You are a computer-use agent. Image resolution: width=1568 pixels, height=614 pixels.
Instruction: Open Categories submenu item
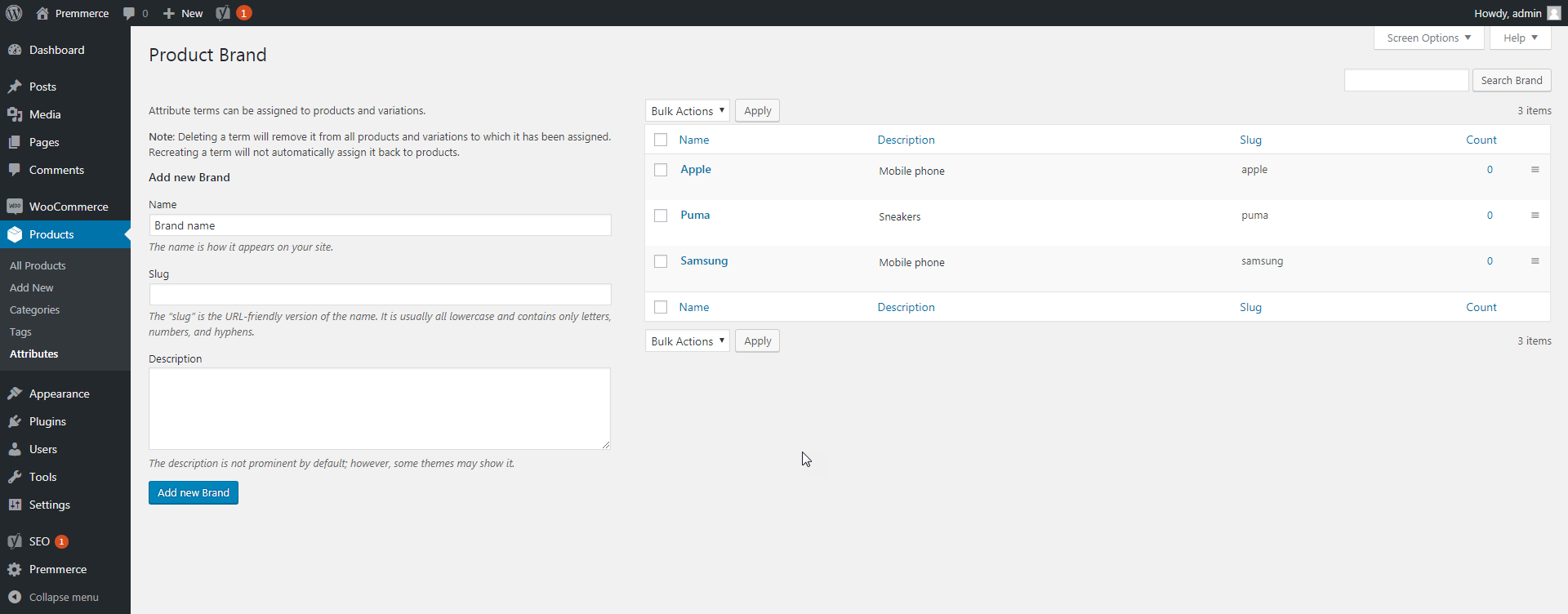point(34,309)
